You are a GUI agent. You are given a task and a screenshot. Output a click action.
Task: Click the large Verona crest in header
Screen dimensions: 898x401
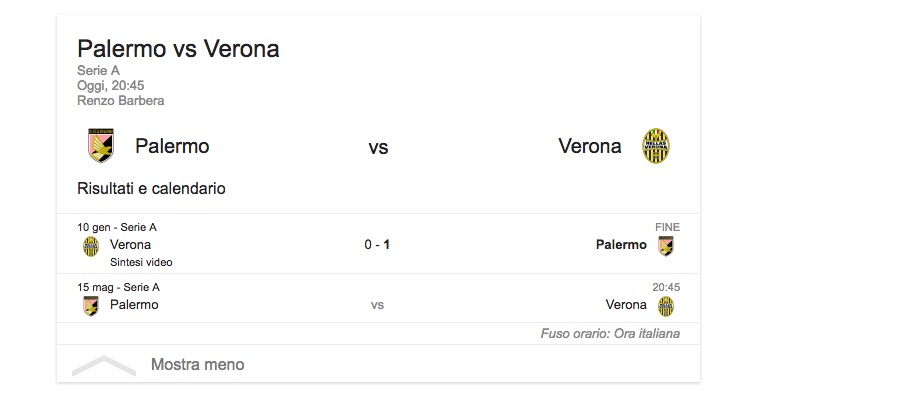coord(656,146)
